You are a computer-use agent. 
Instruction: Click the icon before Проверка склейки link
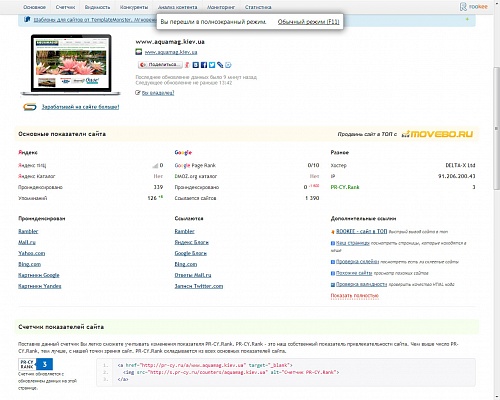click(x=333, y=262)
